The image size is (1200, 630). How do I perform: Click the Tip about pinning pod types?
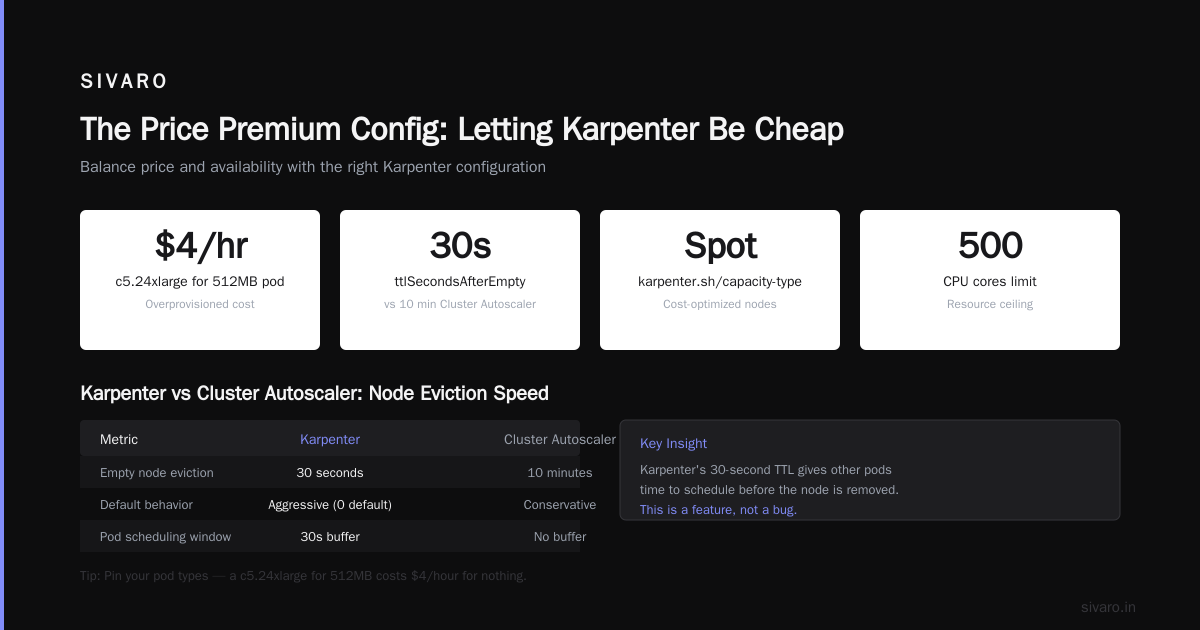pyautogui.click(x=303, y=575)
